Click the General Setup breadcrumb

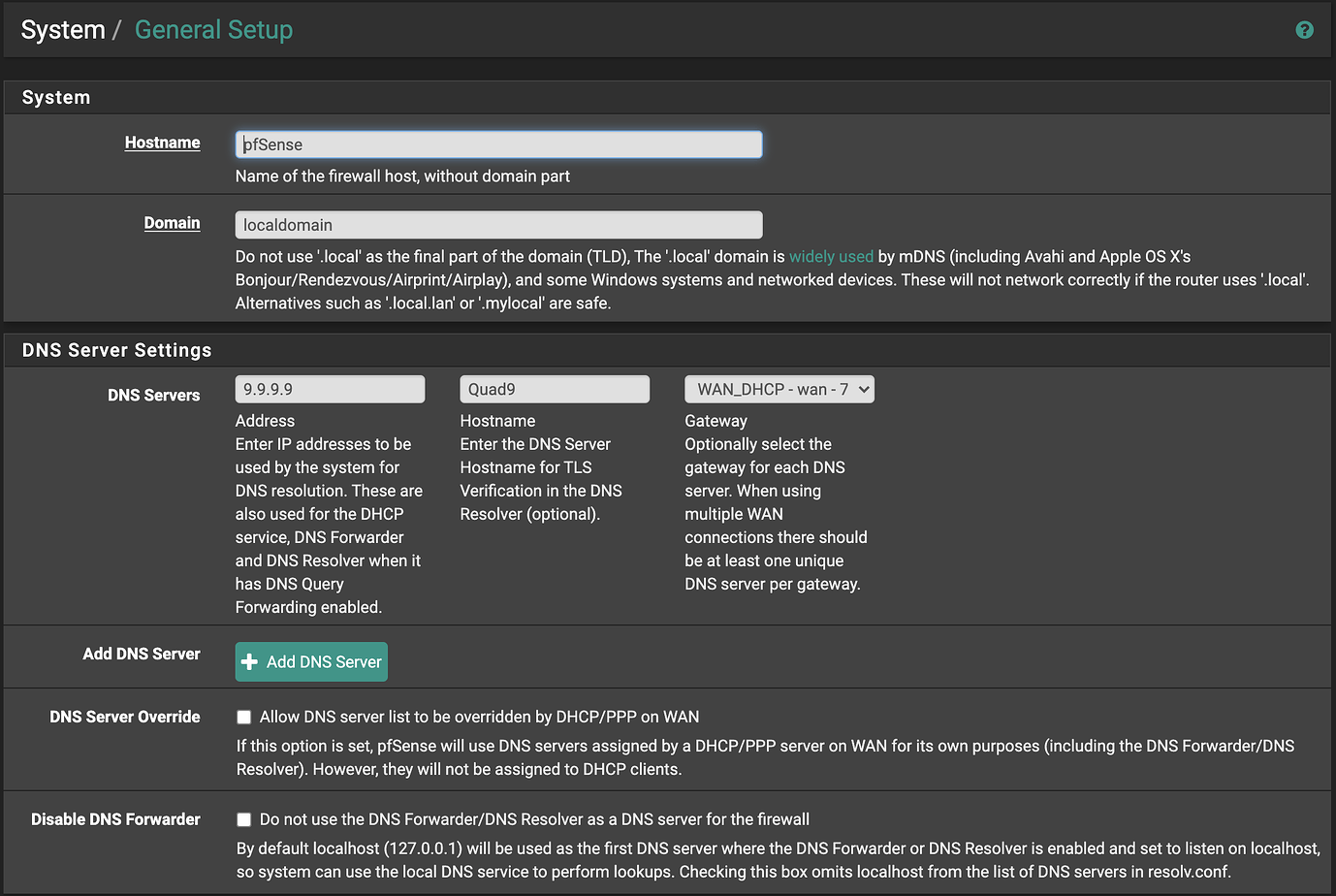pyautogui.click(x=213, y=30)
